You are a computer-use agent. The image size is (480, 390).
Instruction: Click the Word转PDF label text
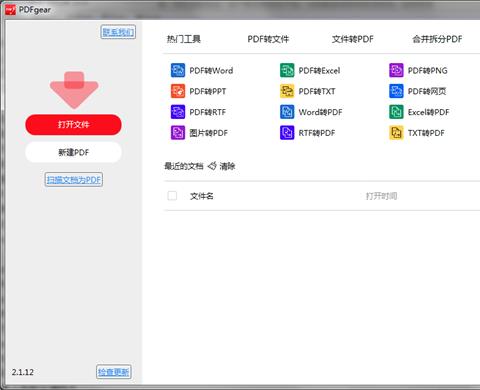320,112
